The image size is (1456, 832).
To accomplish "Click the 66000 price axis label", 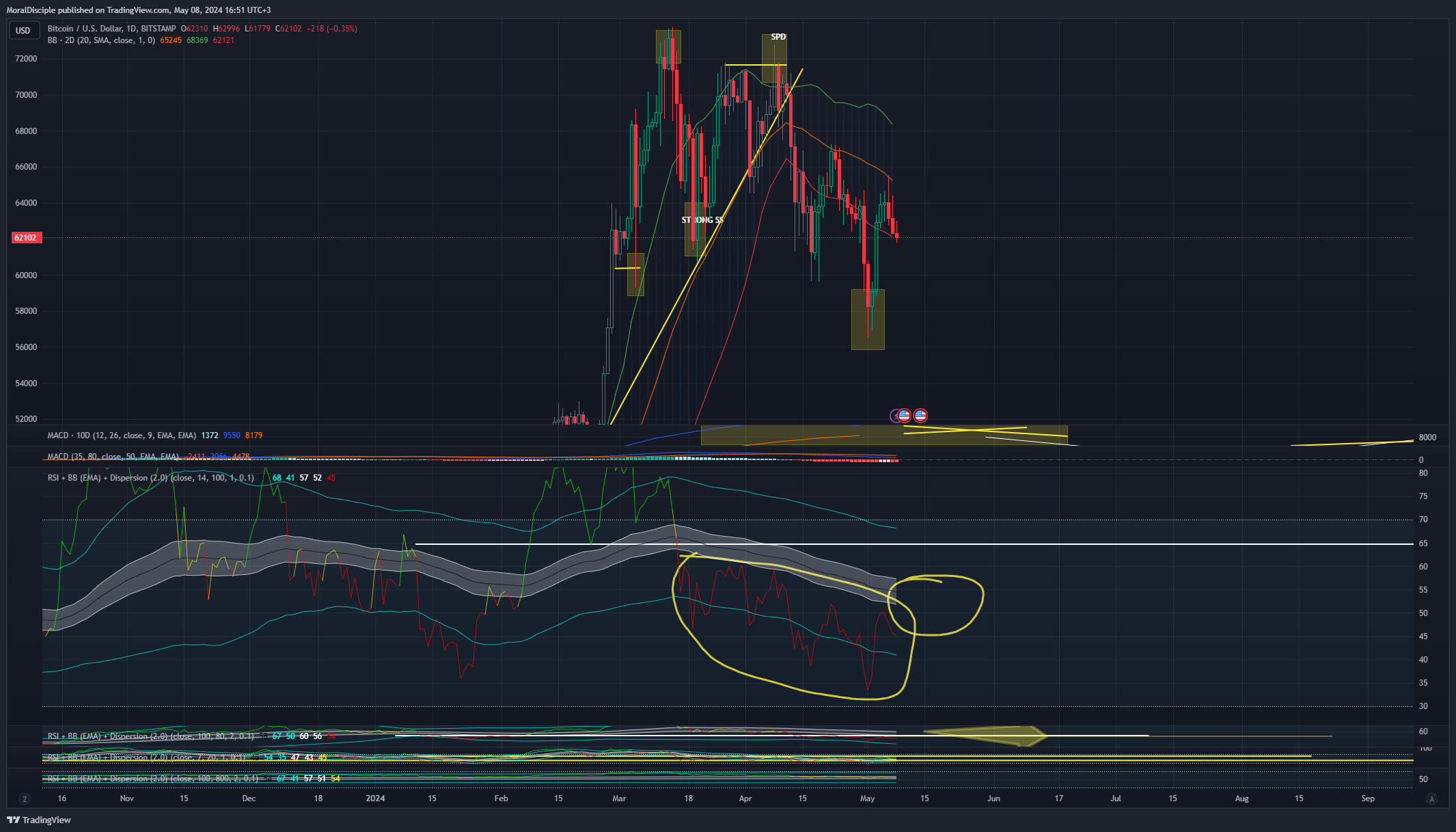I will (26, 167).
